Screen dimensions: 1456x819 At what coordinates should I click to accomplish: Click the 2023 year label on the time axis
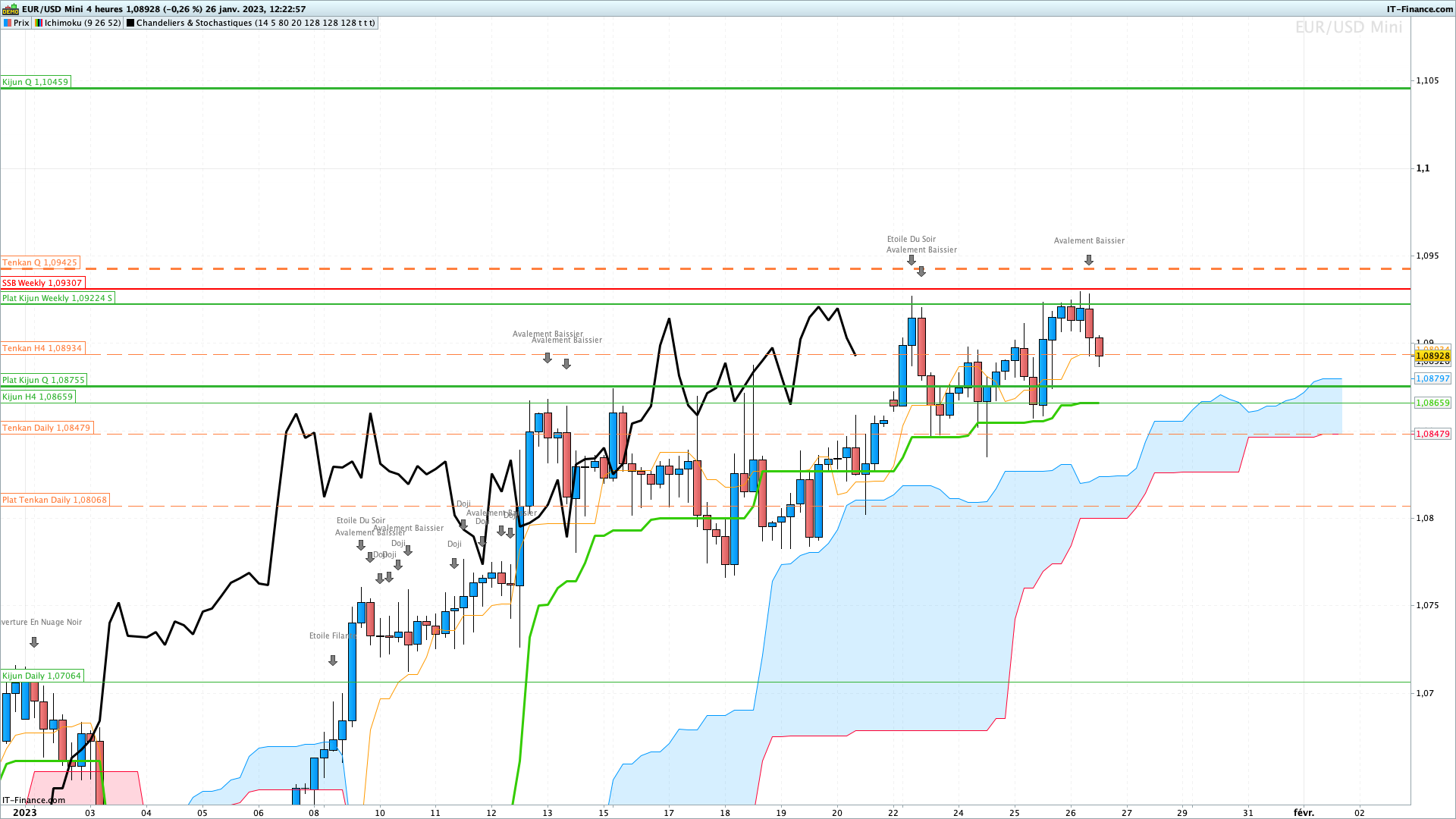coord(25,812)
